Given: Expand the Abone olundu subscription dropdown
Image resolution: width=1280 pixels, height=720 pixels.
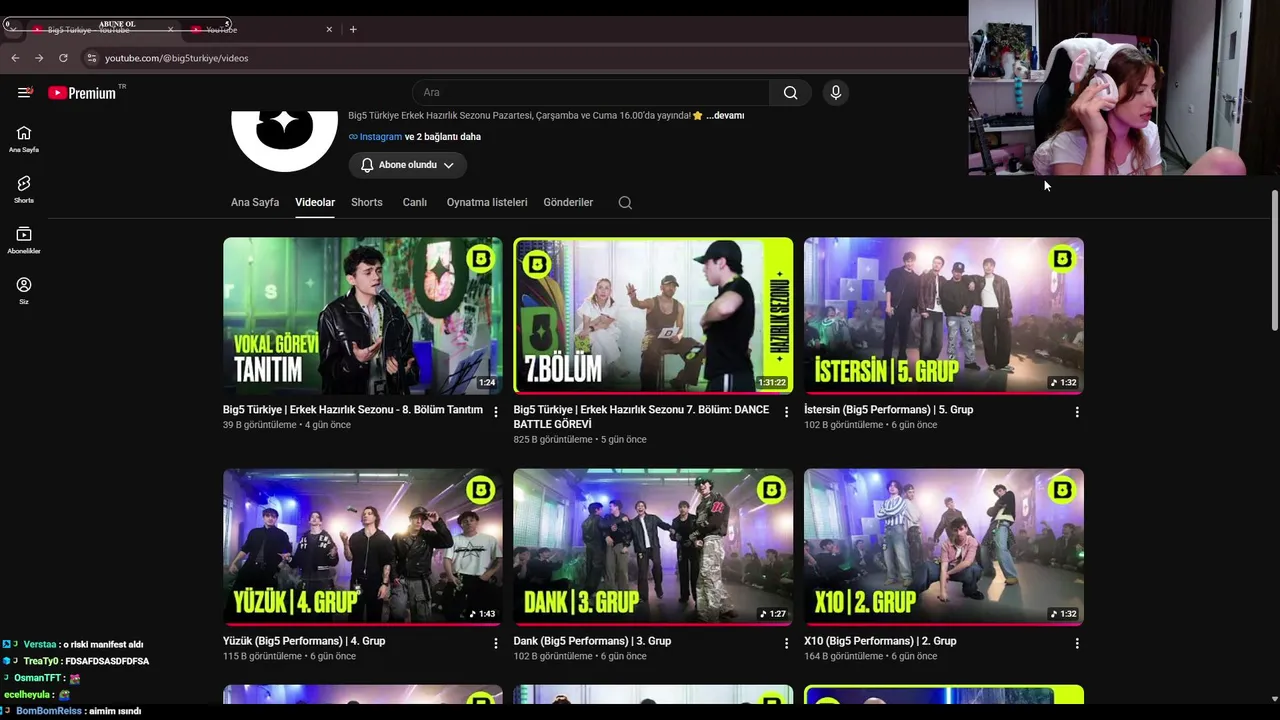Looking at the screenshot, I should click(407, 165).
